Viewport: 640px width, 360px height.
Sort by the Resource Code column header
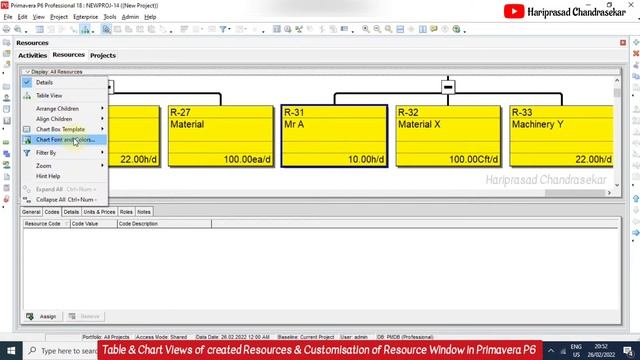pyautogui.click(x=47, y=224)
